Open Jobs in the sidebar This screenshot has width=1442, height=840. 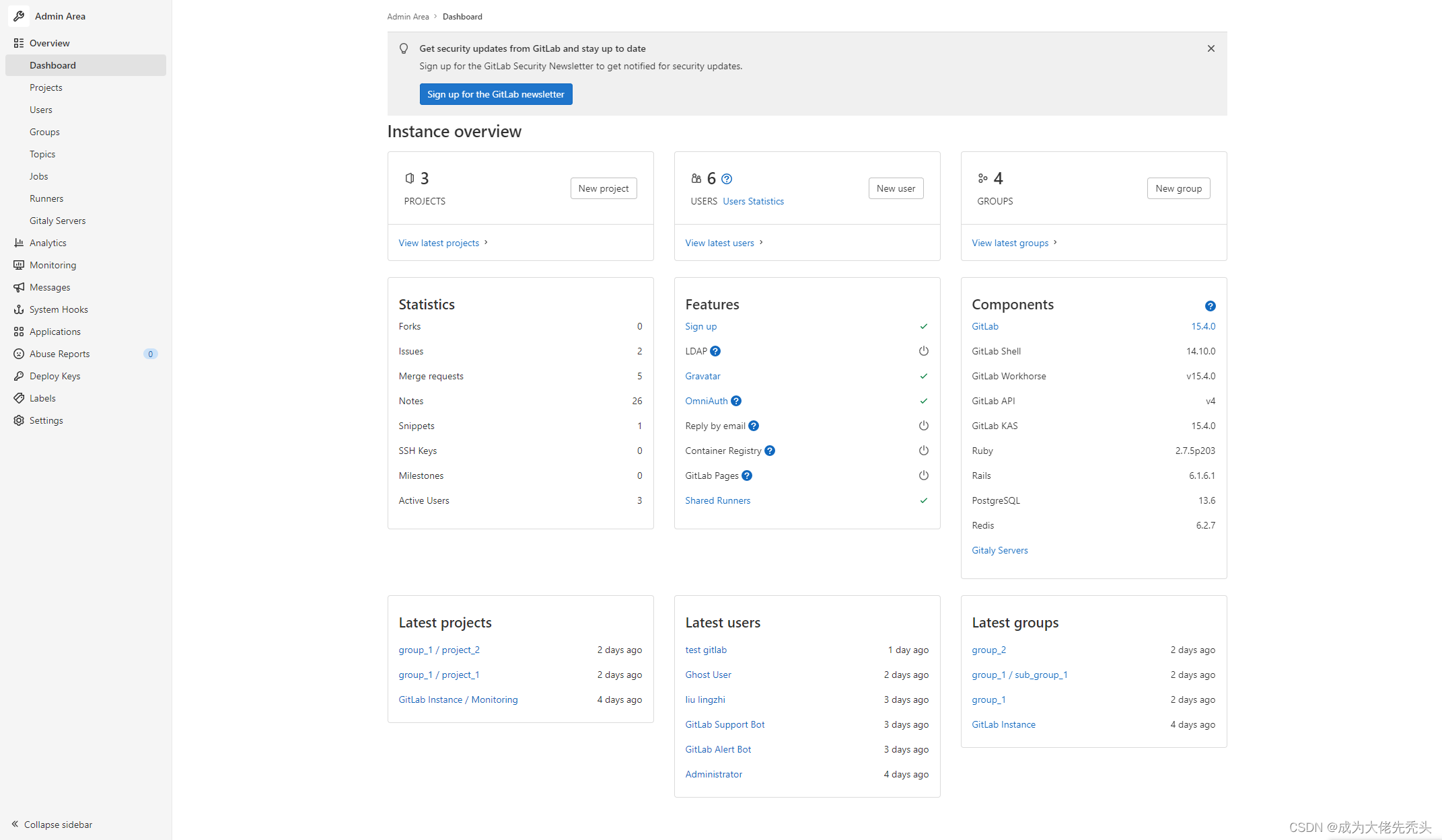[x=85, y=176]
